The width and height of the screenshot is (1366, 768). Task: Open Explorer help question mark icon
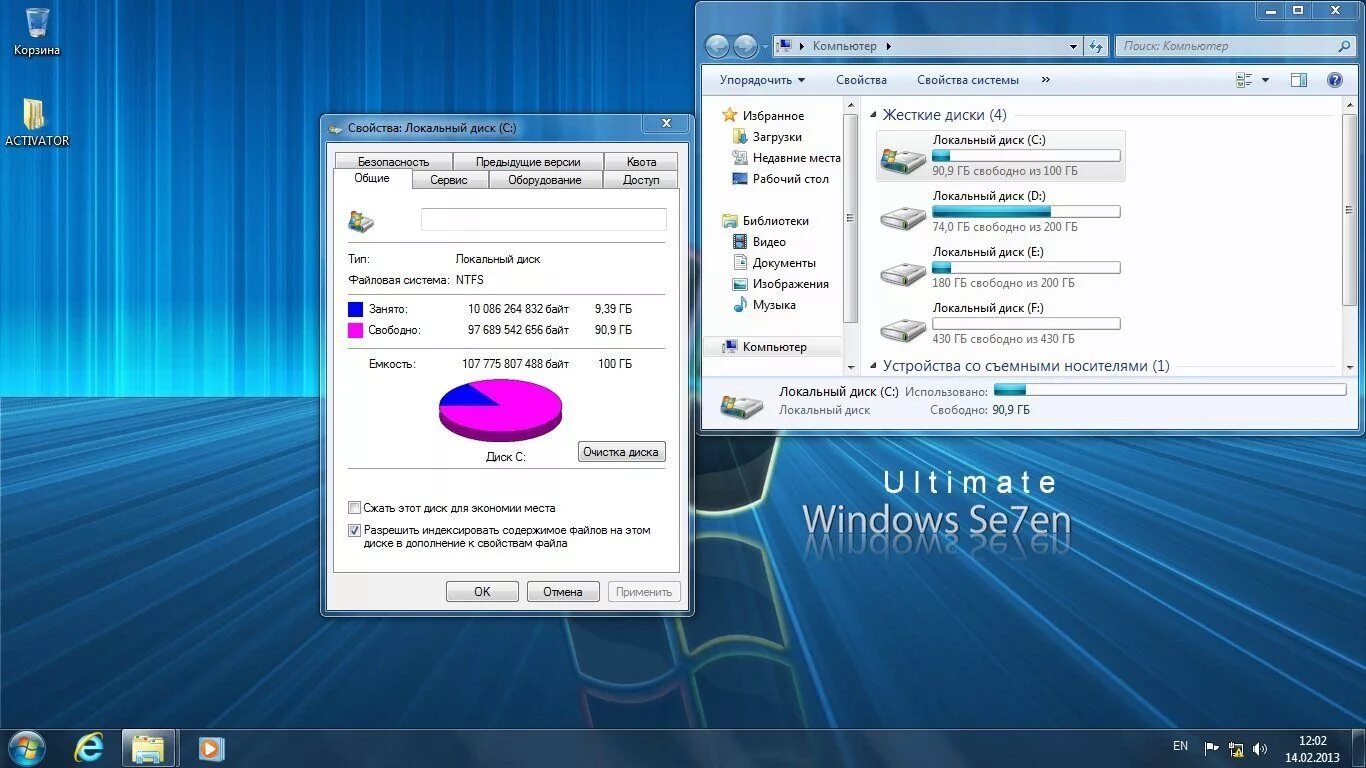tap(1334, 80)
